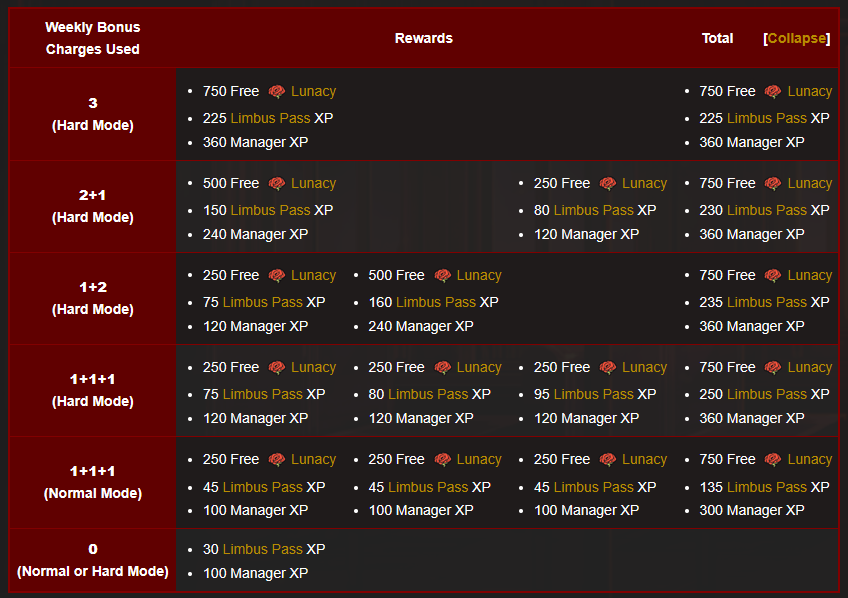The width and height of the screenshot is (848, 598).
Task: Open Limbus Pass link in 235 XP total entry
Action: (767, 302)
